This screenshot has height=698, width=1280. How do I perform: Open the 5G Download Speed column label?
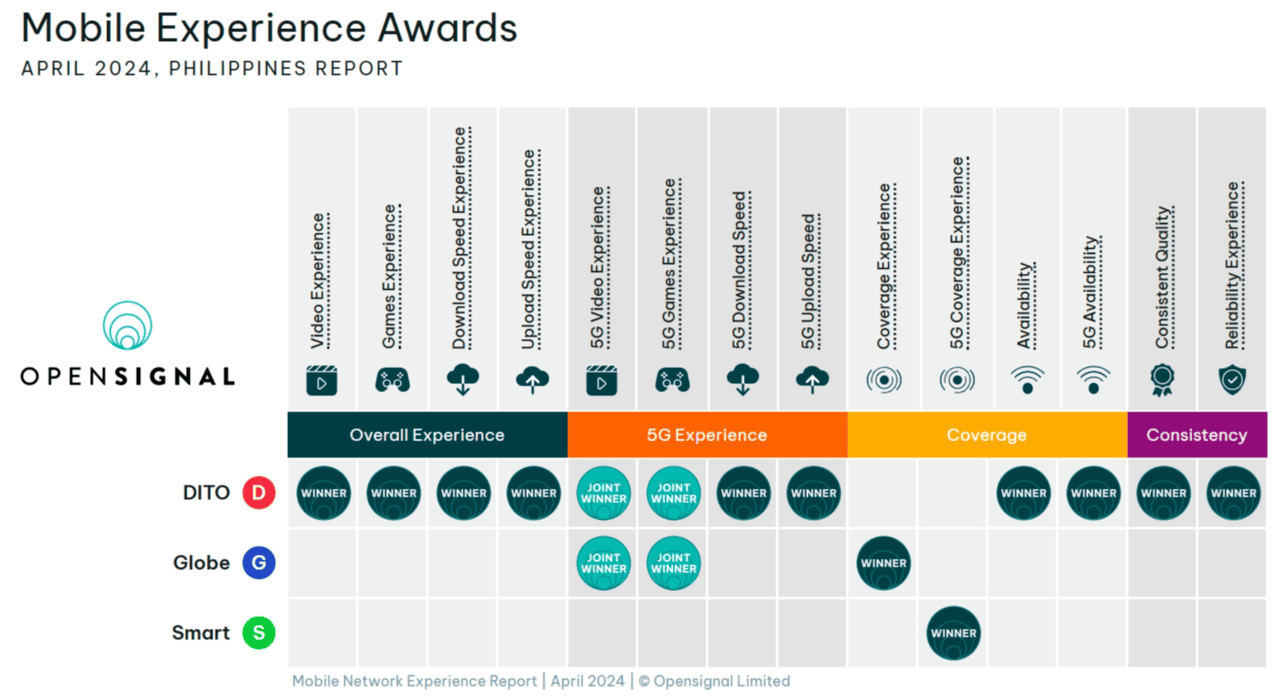tap(740, 270)
